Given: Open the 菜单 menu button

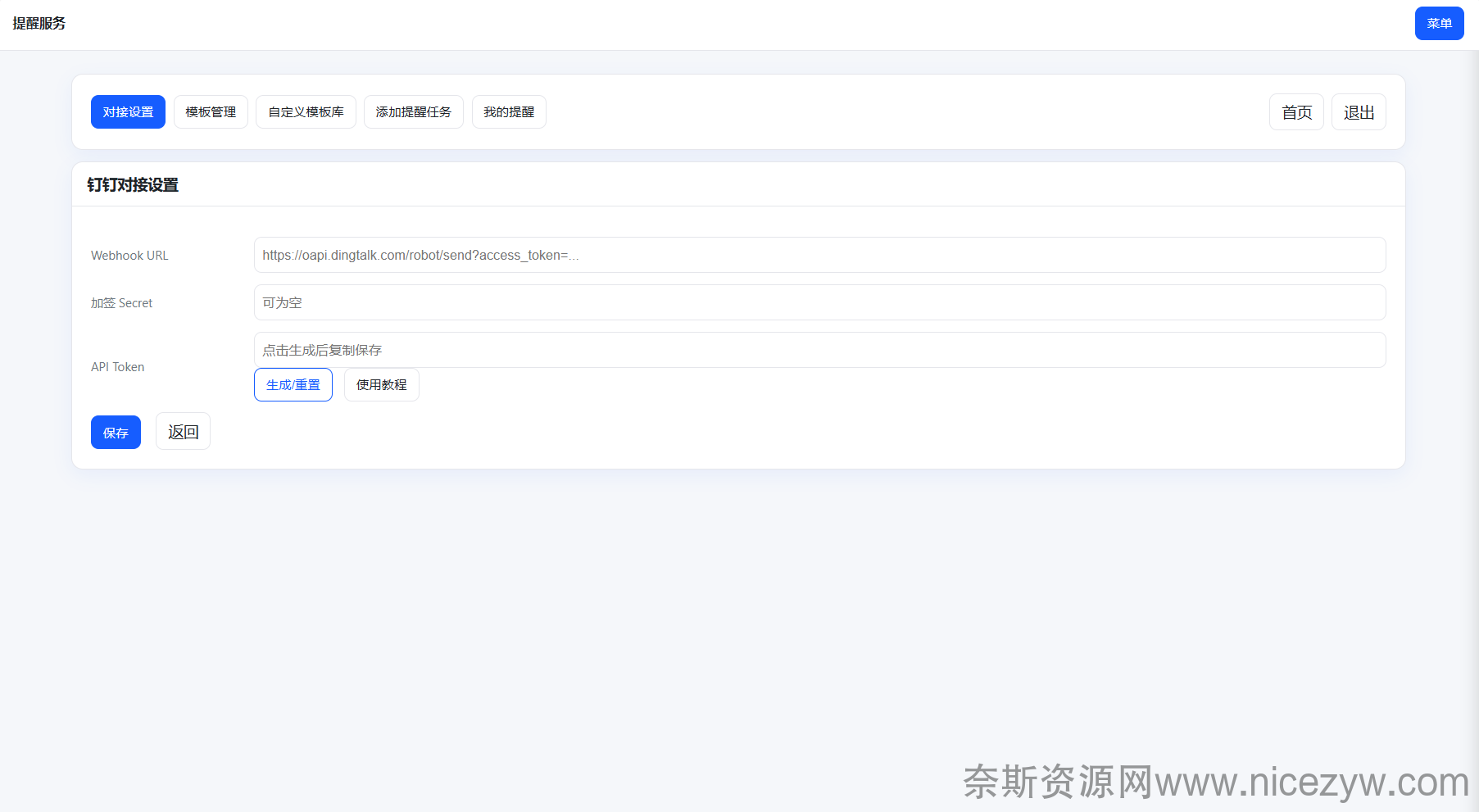Looking at the screenshot, I should point(1439,24).
